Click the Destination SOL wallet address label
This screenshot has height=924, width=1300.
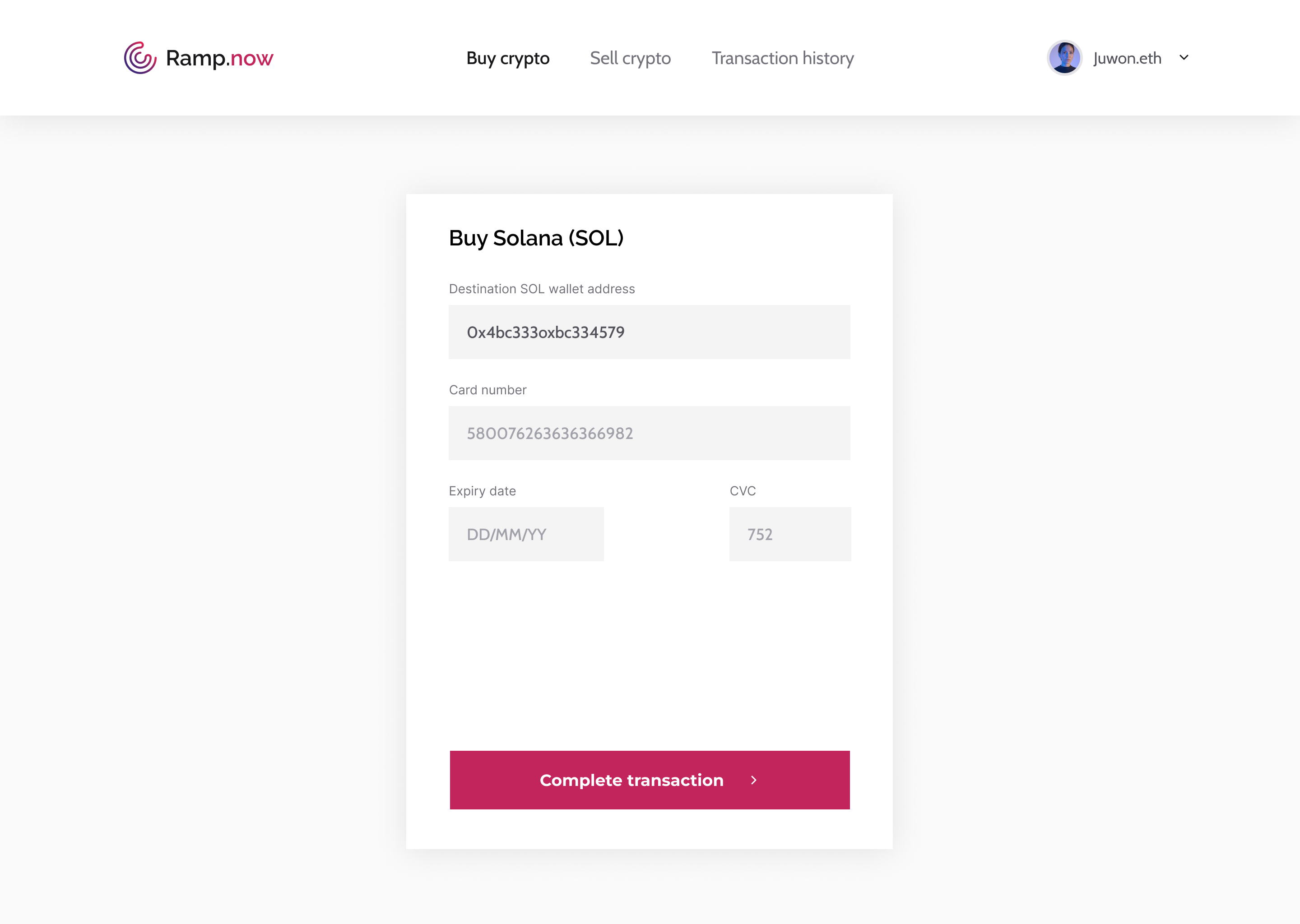(541, 289)
